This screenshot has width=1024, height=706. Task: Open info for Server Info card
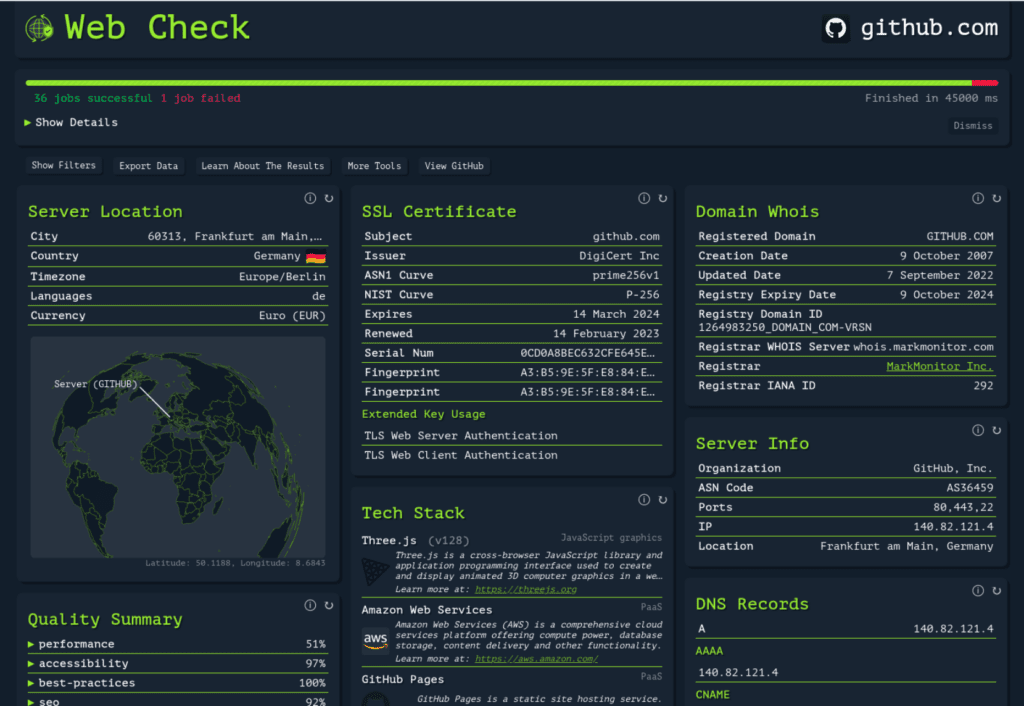coord(978,430)
